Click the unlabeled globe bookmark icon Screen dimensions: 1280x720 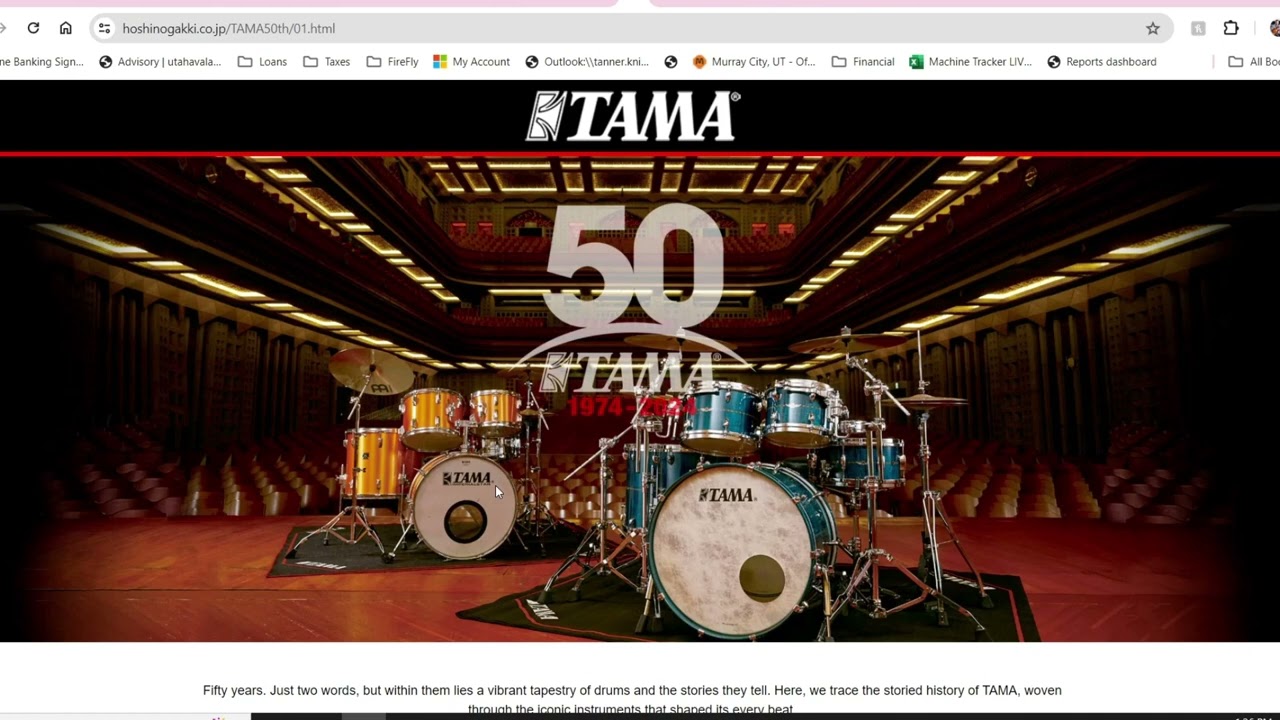pyautogui.click(x=671, y=62)
